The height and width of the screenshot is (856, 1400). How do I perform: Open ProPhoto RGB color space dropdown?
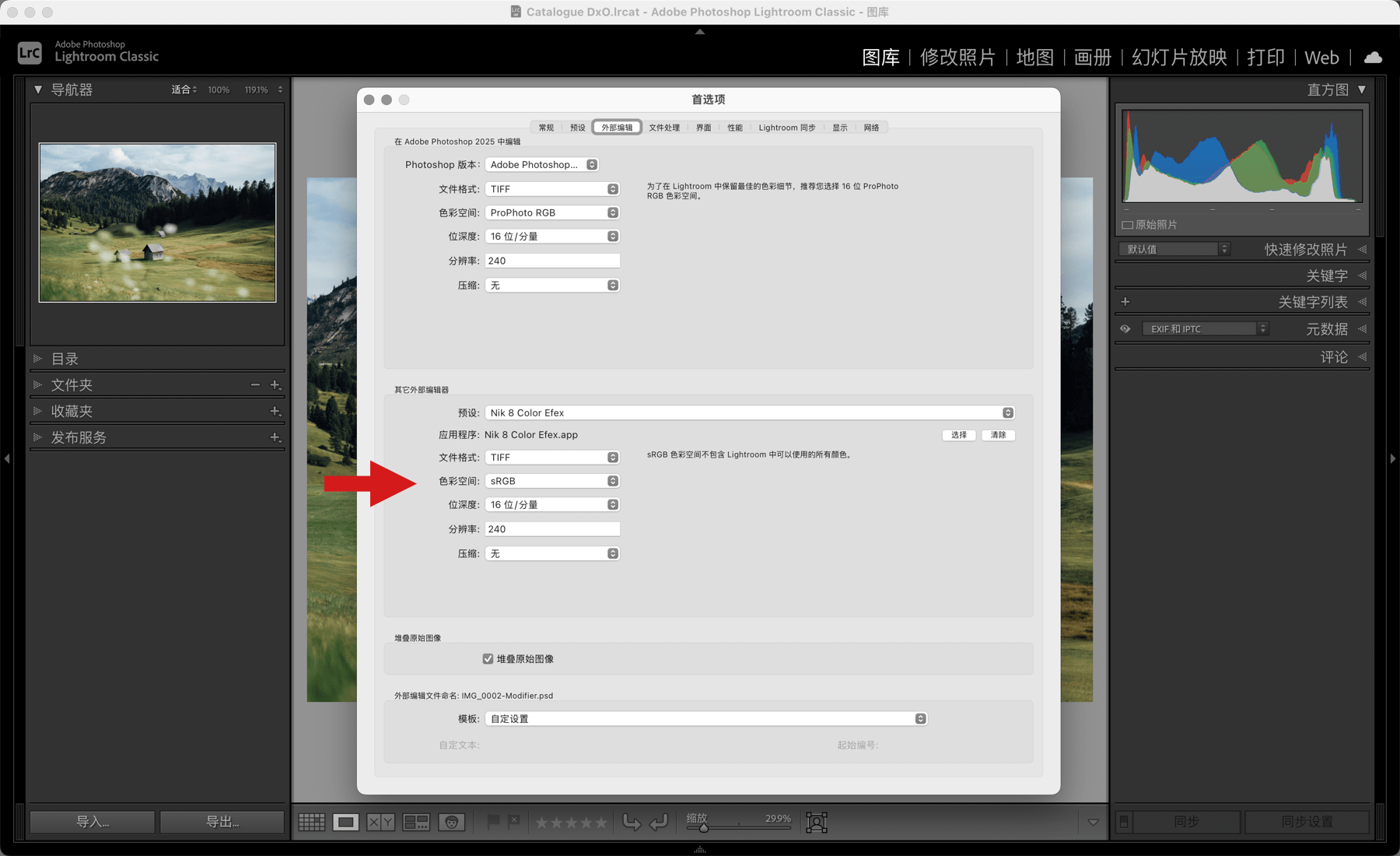(x=551, y=212)
